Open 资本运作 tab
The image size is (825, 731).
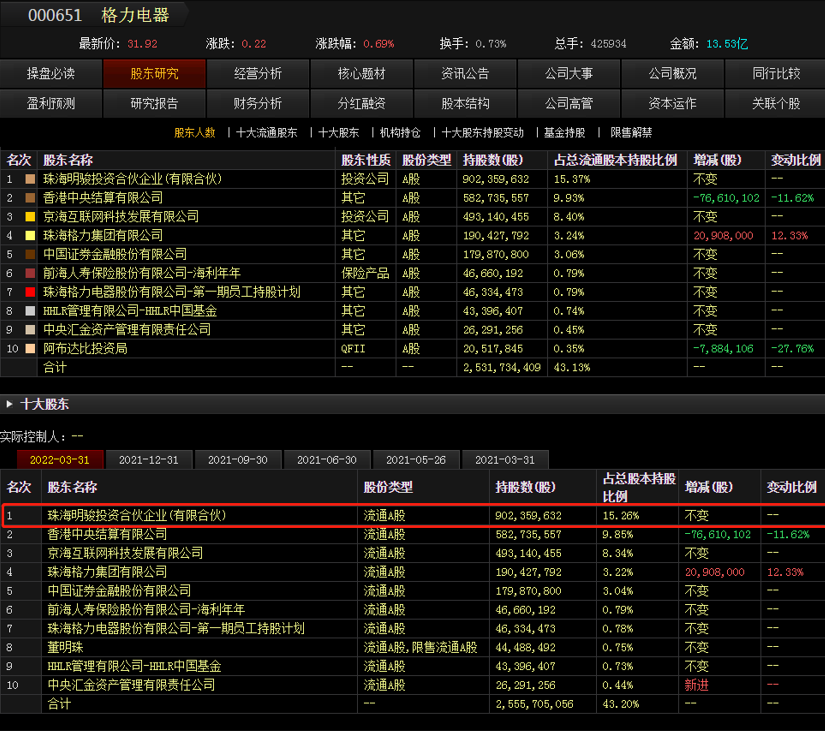point(672,103)
